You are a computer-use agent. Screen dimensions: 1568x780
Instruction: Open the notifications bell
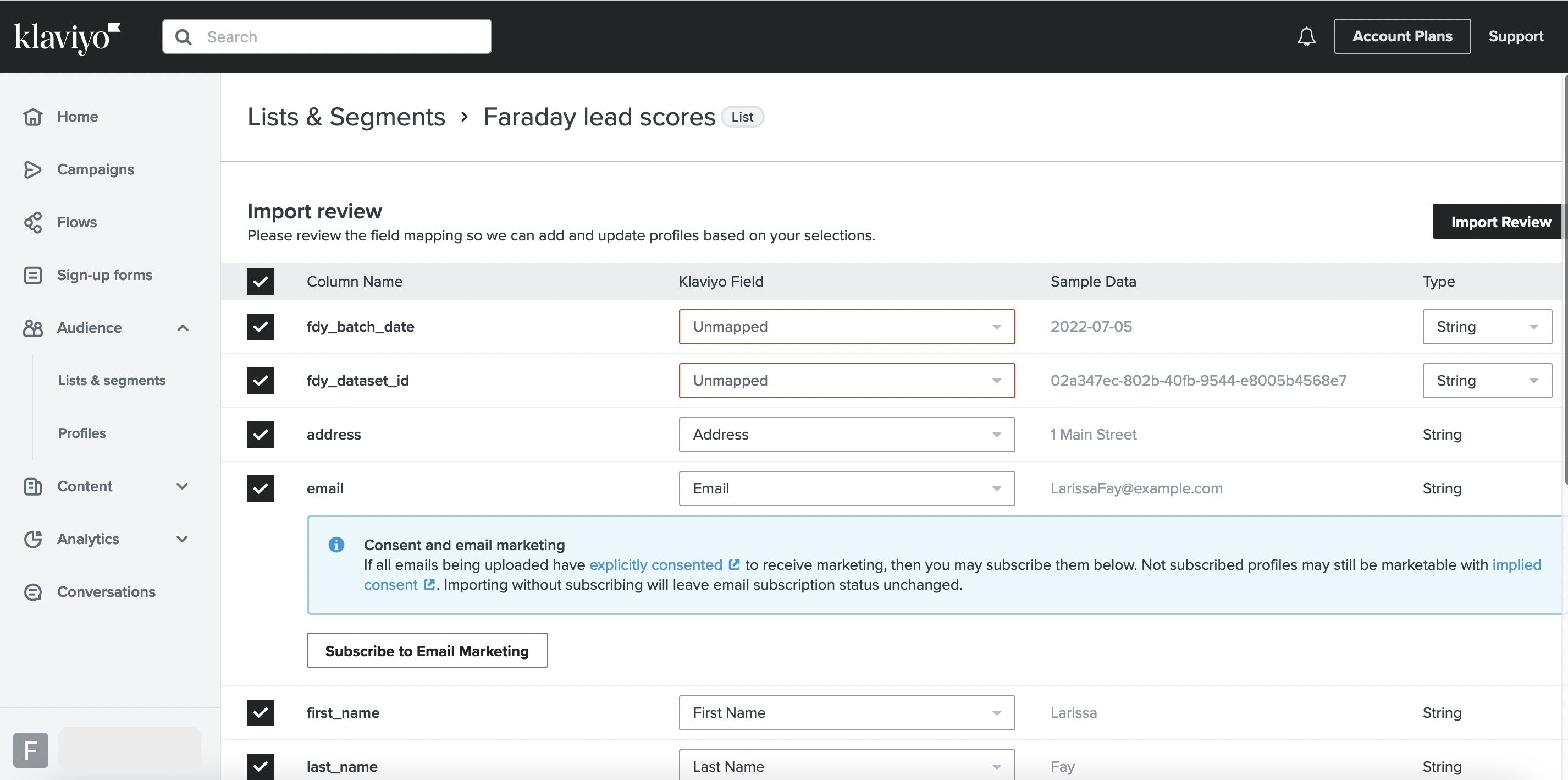coord(1306,36)
